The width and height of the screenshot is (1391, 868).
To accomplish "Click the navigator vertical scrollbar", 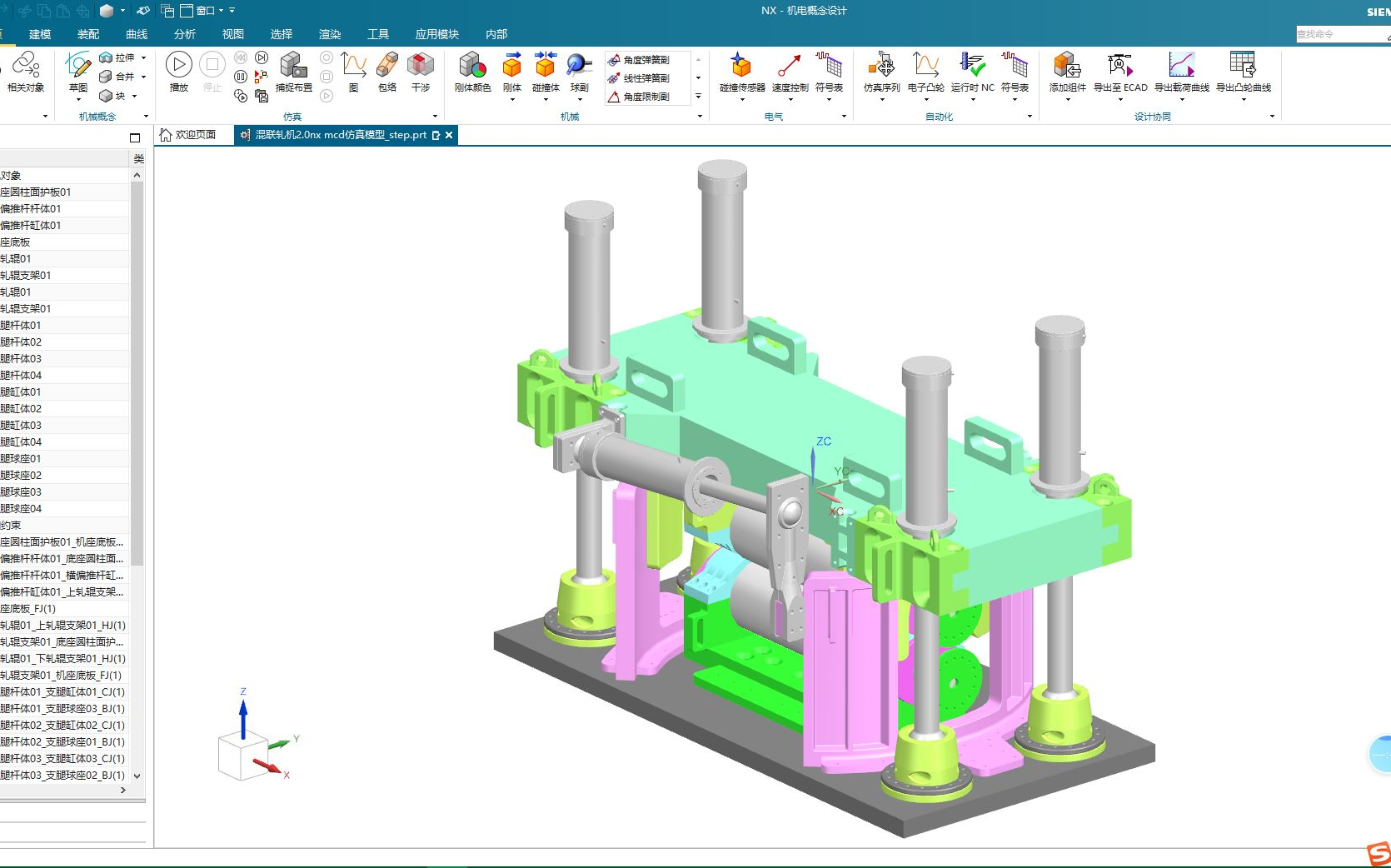I will pyautogui.click(x=137, y=373).
